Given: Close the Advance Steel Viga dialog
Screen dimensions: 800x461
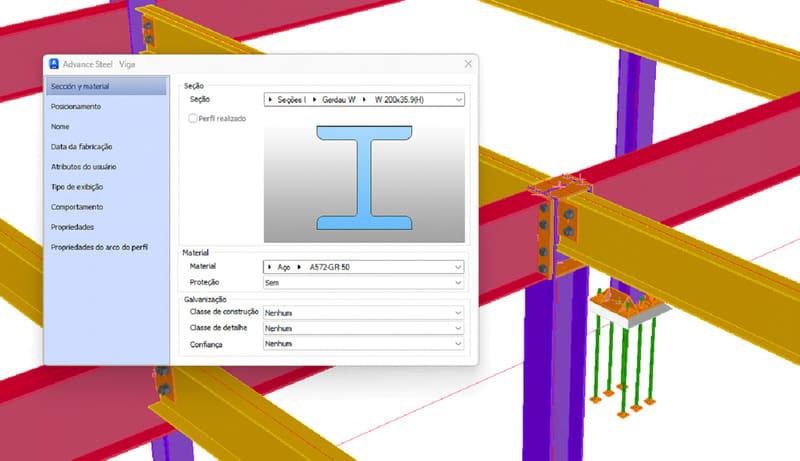Looking at the screenshot, I should click(x=468, y=64).
